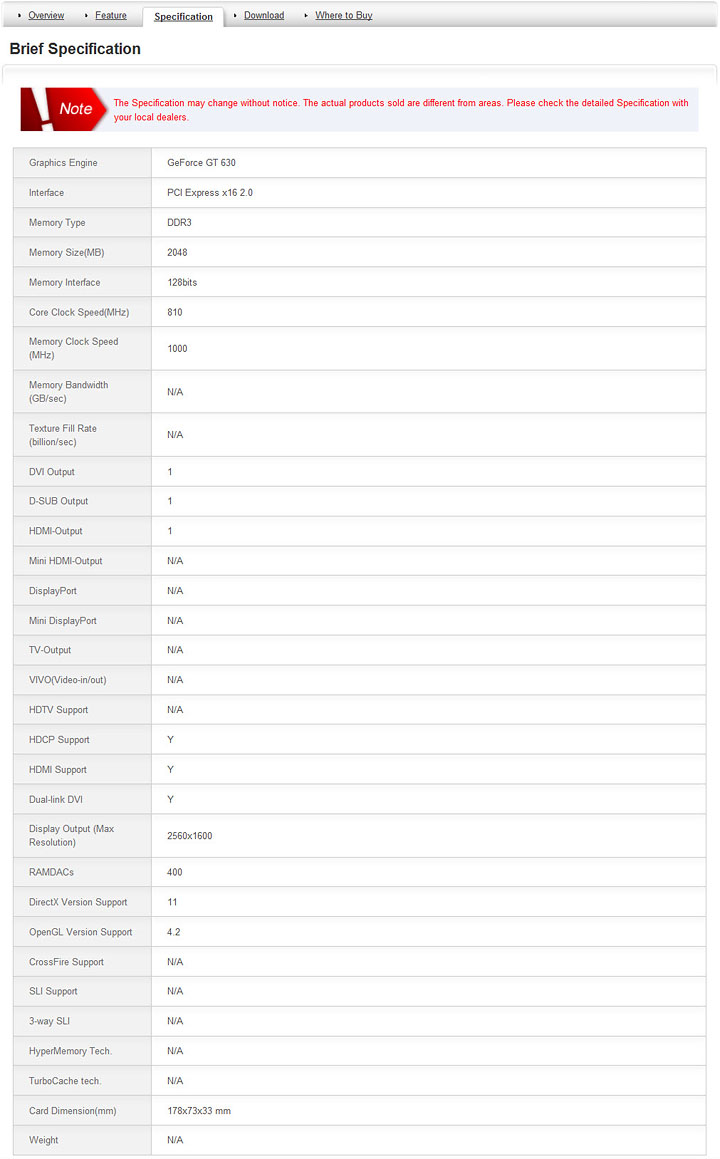Click the HDMI-Output row label
This screenshot has width=720, height=1159.
tap(56, 531)
